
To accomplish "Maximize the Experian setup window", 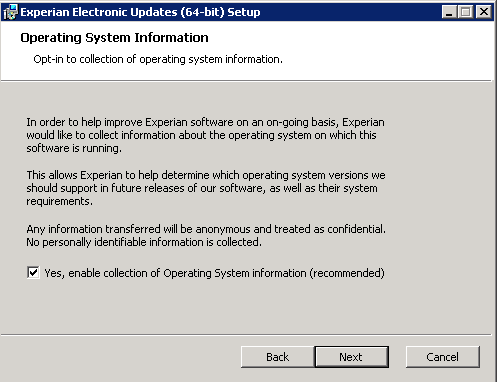I will pos(466,12).
